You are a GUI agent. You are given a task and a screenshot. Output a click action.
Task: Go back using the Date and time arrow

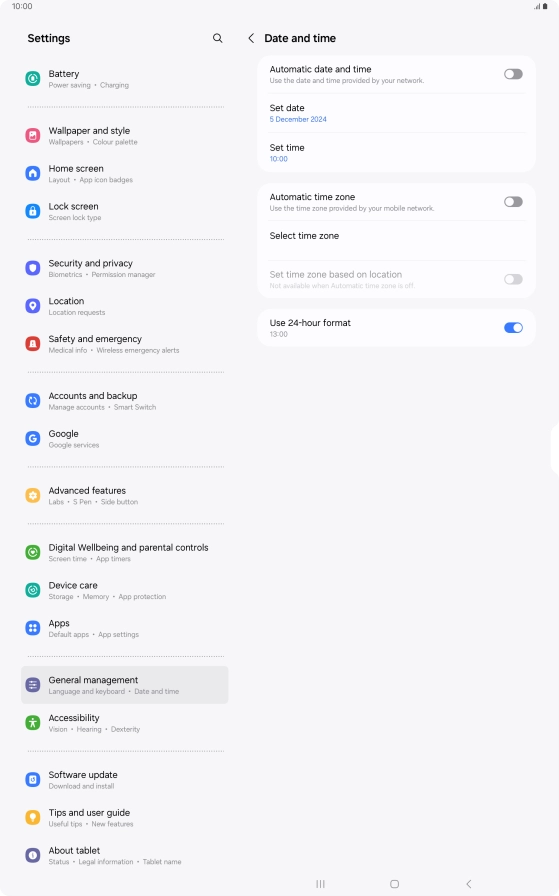[251, 38]
